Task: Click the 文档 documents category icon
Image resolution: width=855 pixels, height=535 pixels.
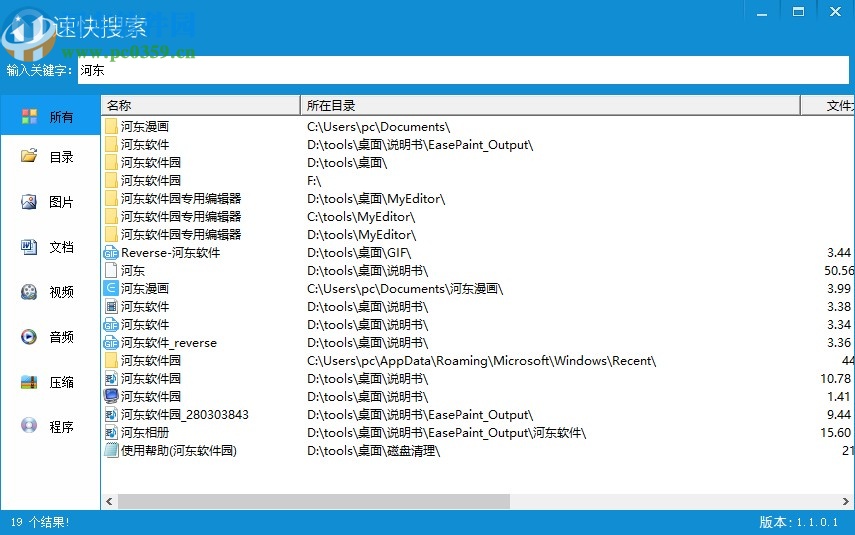Action: (29, 247)
